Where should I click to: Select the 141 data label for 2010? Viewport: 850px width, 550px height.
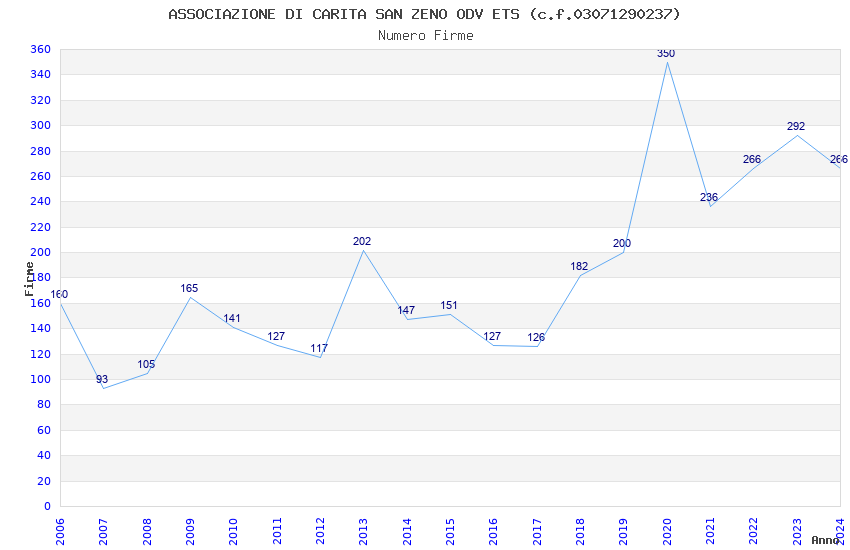[x=232, y=318]
